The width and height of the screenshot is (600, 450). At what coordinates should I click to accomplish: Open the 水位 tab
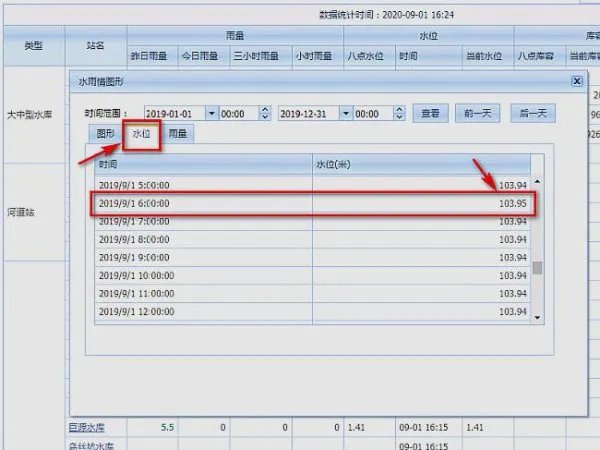tap(141, 134)
